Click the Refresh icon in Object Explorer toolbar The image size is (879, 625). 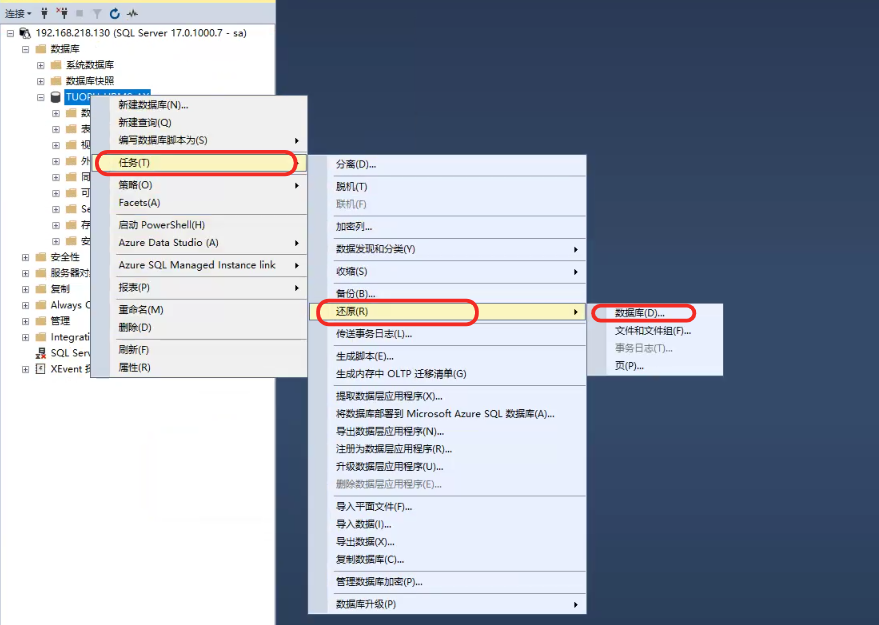pos(115,14)
